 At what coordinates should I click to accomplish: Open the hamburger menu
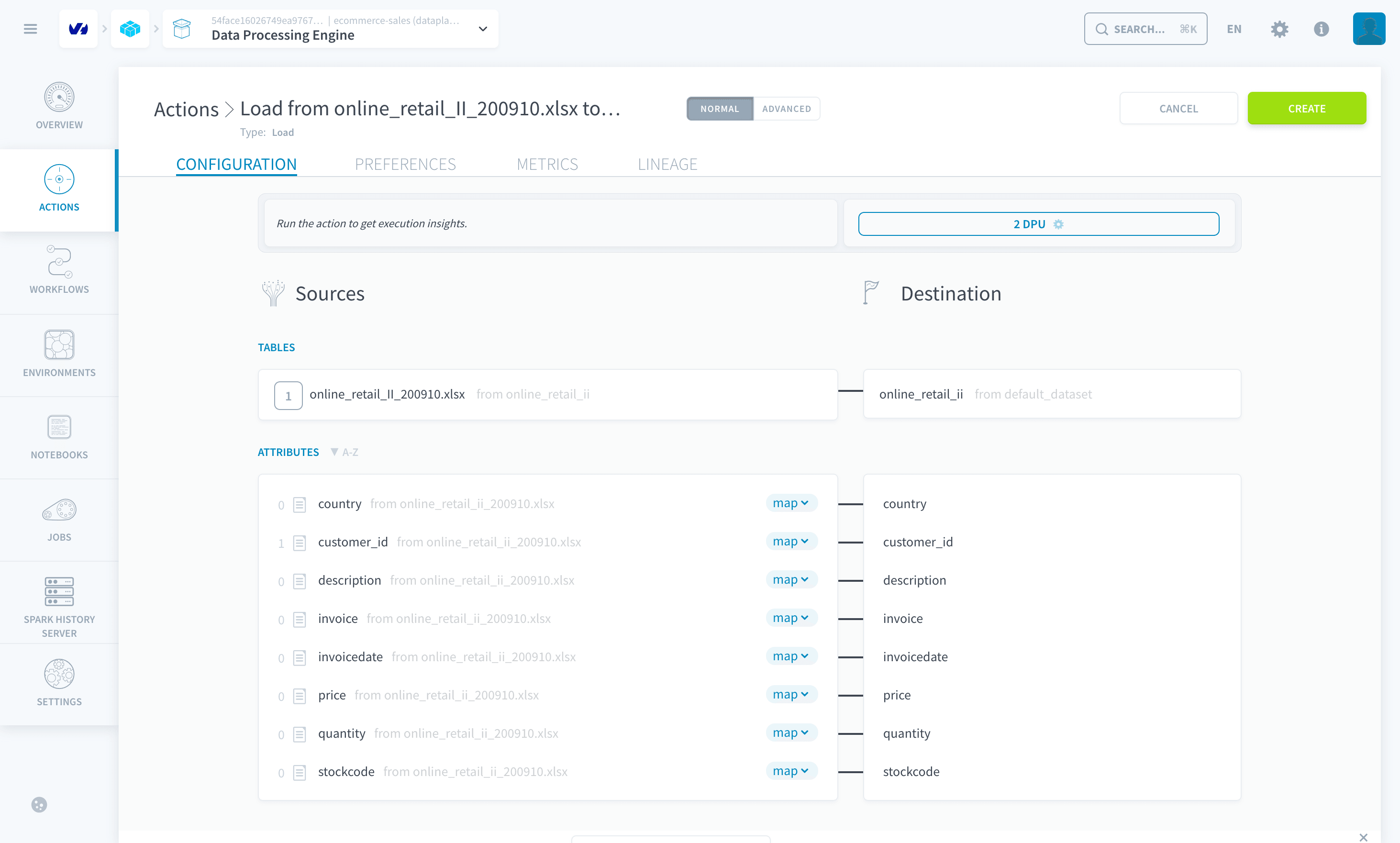[x=30, y=29]
